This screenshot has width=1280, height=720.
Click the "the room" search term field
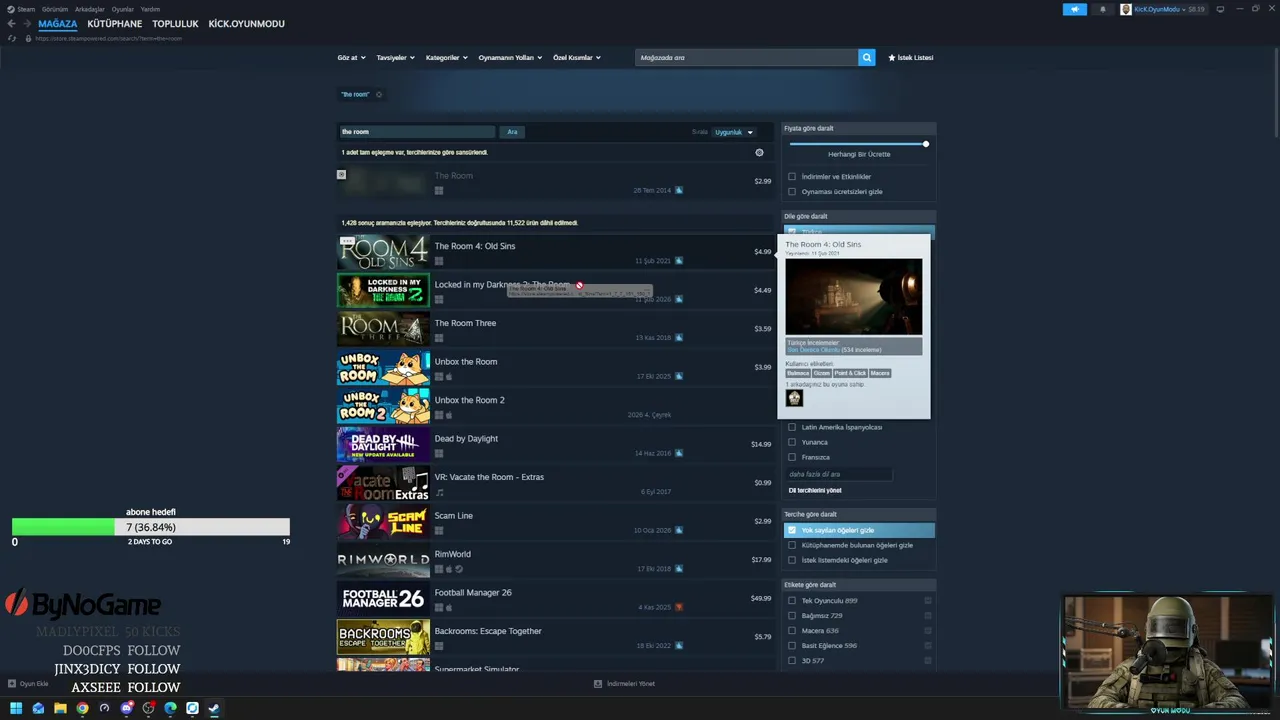[x=416, y=132]
